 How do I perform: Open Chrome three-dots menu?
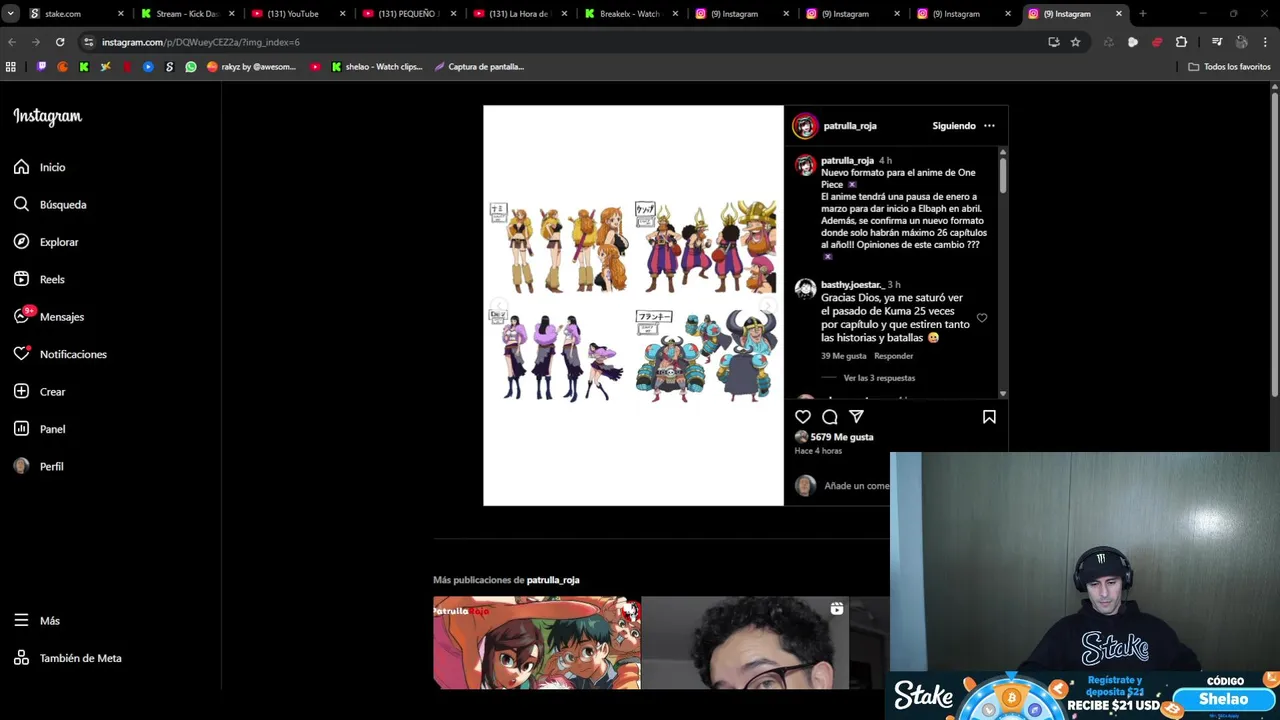tap(1265, 42)
